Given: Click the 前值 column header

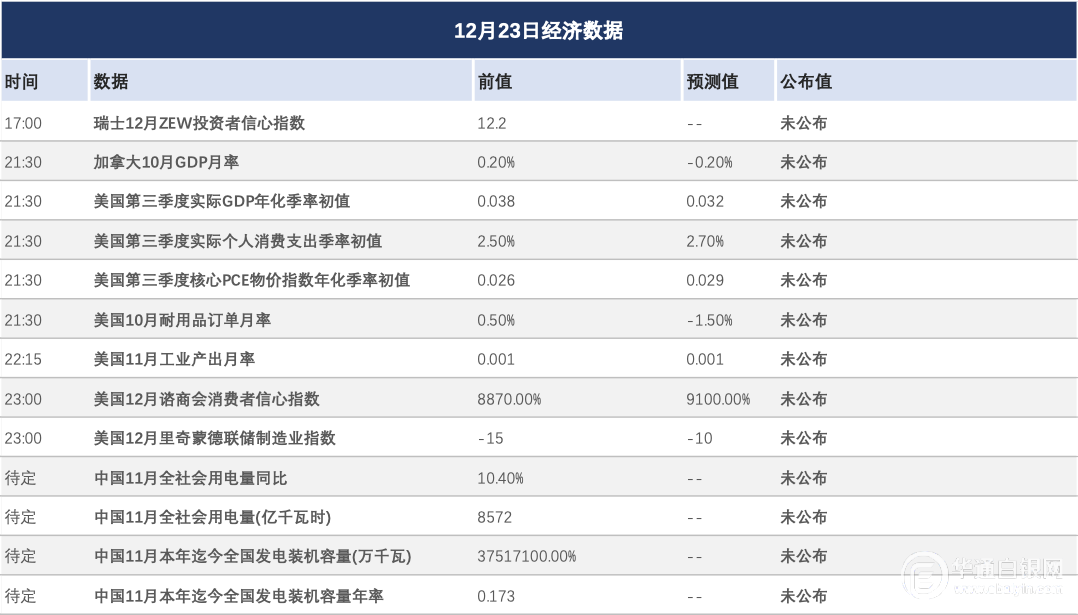Looking at the screenshot, I should coord(495,82).
